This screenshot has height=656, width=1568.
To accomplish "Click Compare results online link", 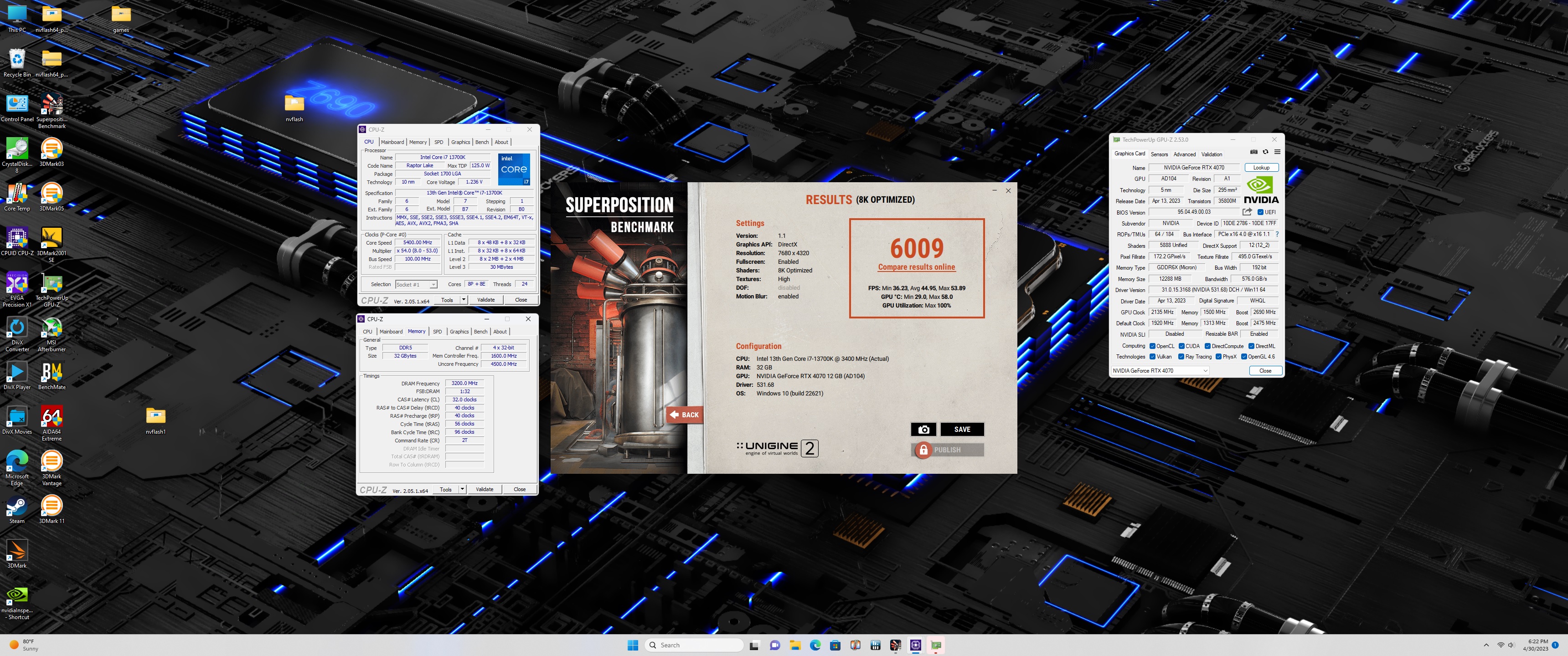I will click(917, 267).
